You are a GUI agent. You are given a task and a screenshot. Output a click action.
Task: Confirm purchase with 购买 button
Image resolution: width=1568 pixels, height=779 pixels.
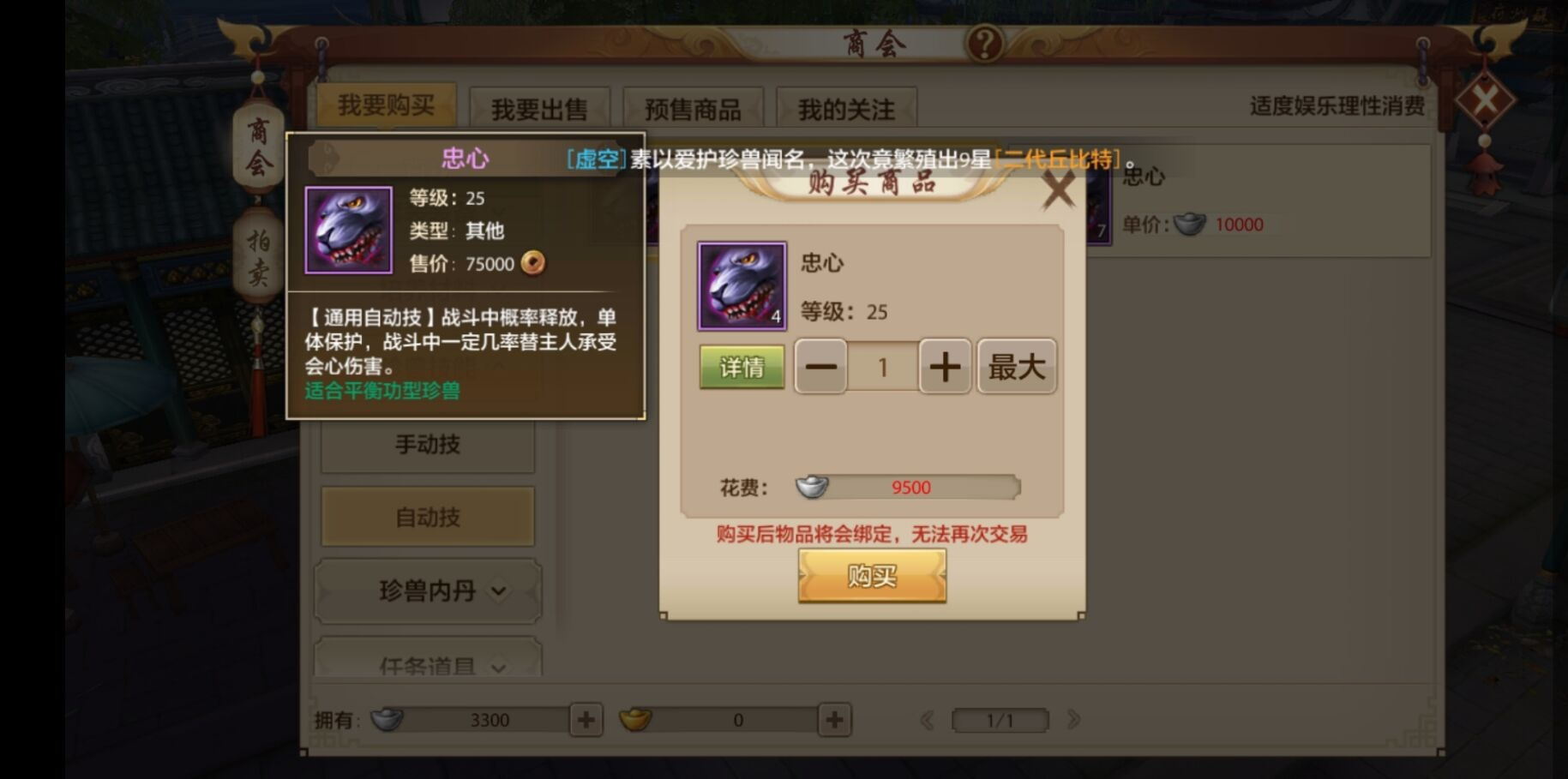872,576
